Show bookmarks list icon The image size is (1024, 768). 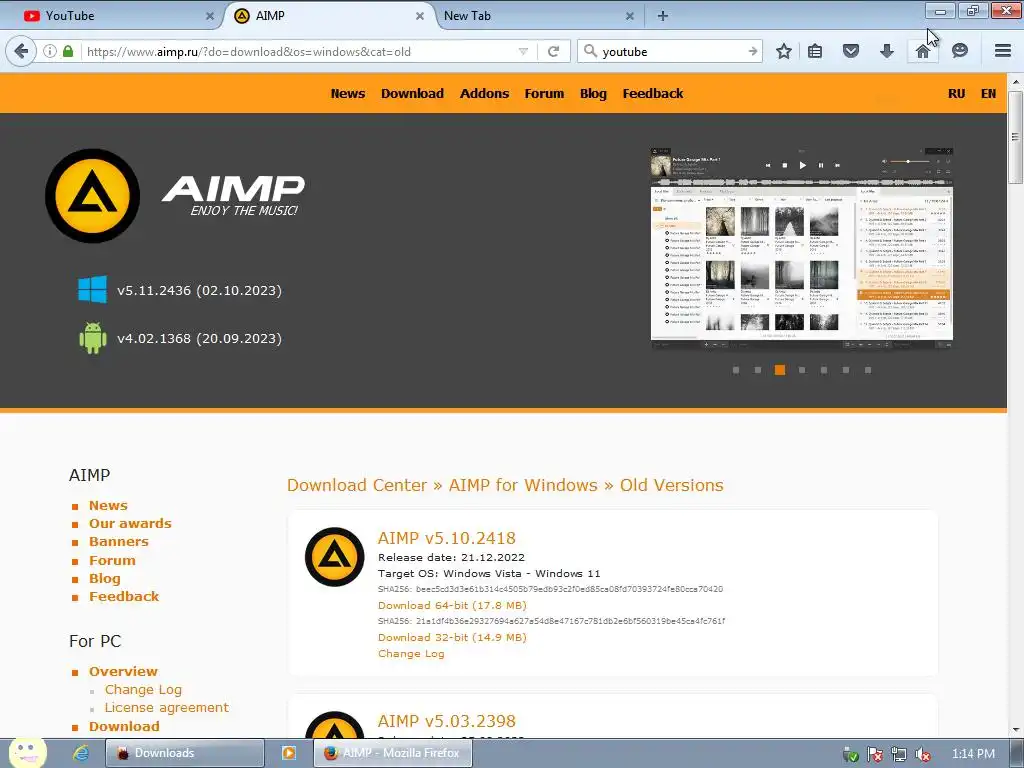point(815,51)
